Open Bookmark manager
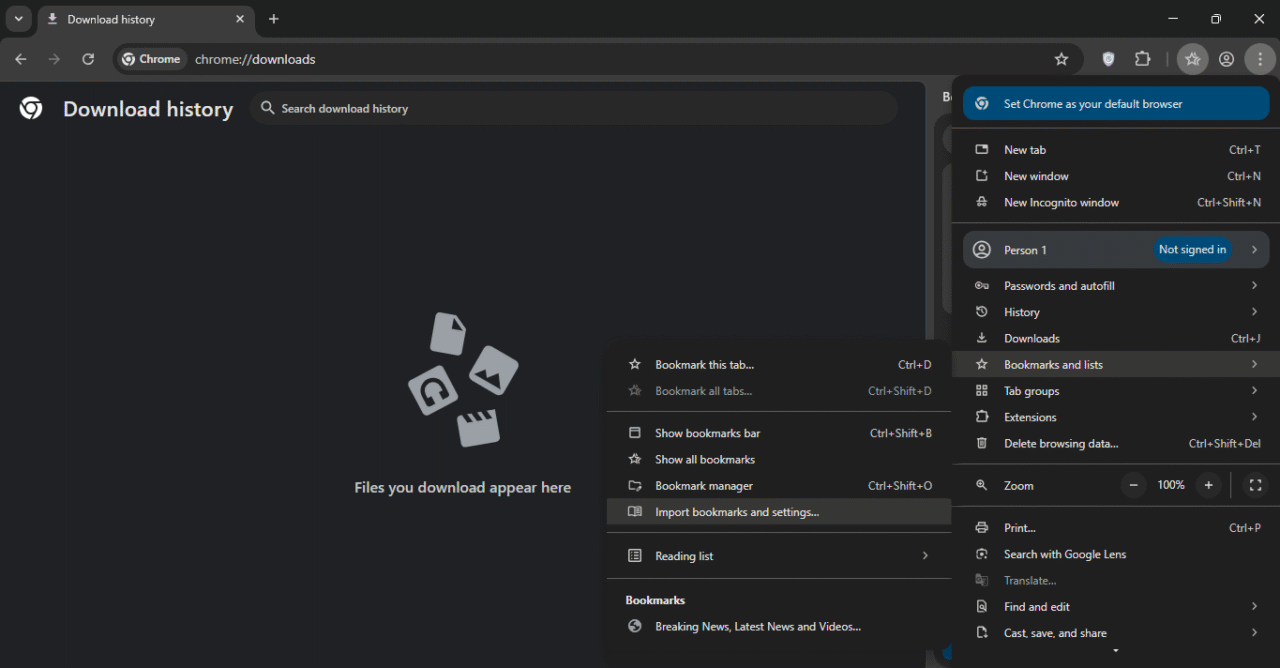 tap(779, 486)
